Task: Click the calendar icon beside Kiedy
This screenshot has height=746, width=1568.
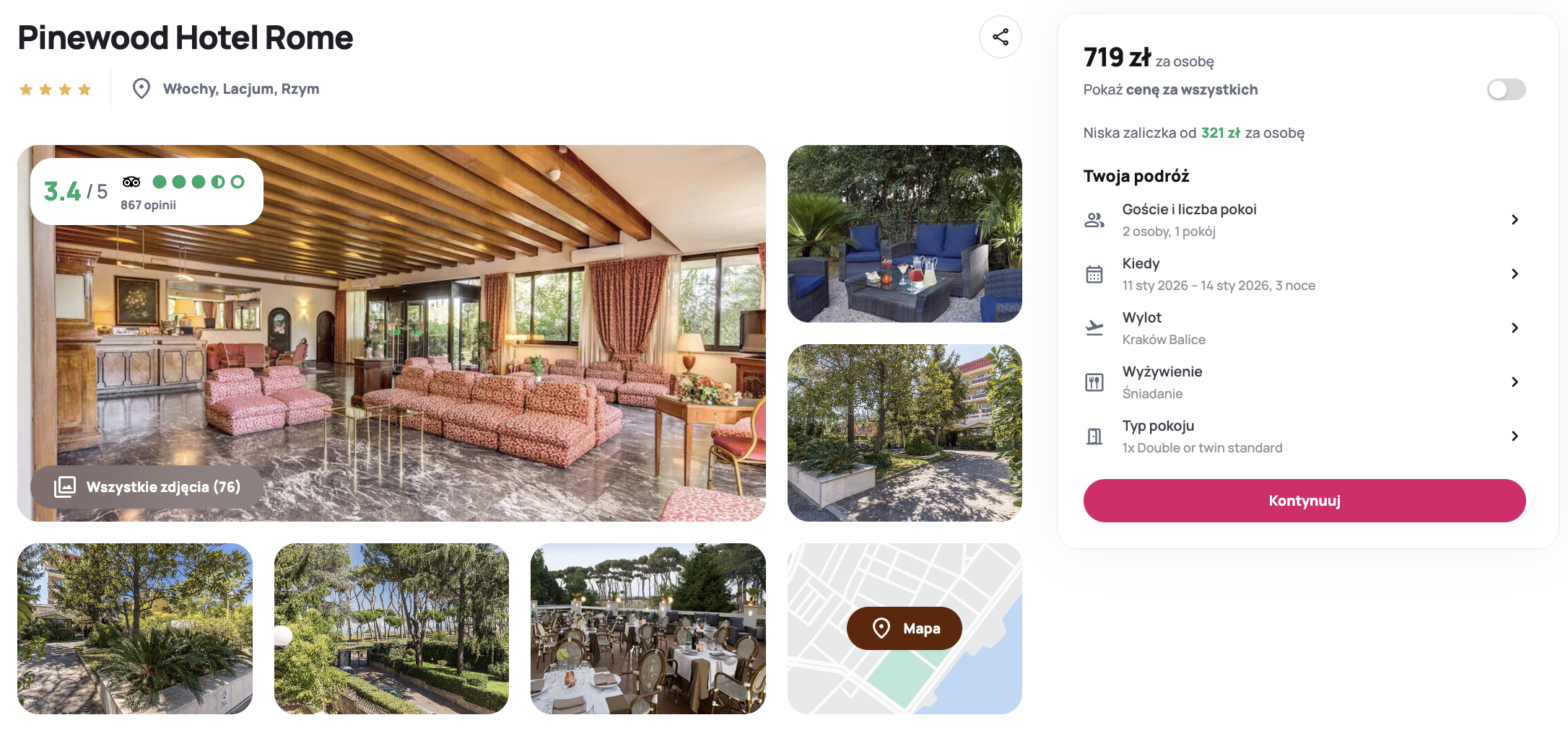Action: (x=1094, y=274)
